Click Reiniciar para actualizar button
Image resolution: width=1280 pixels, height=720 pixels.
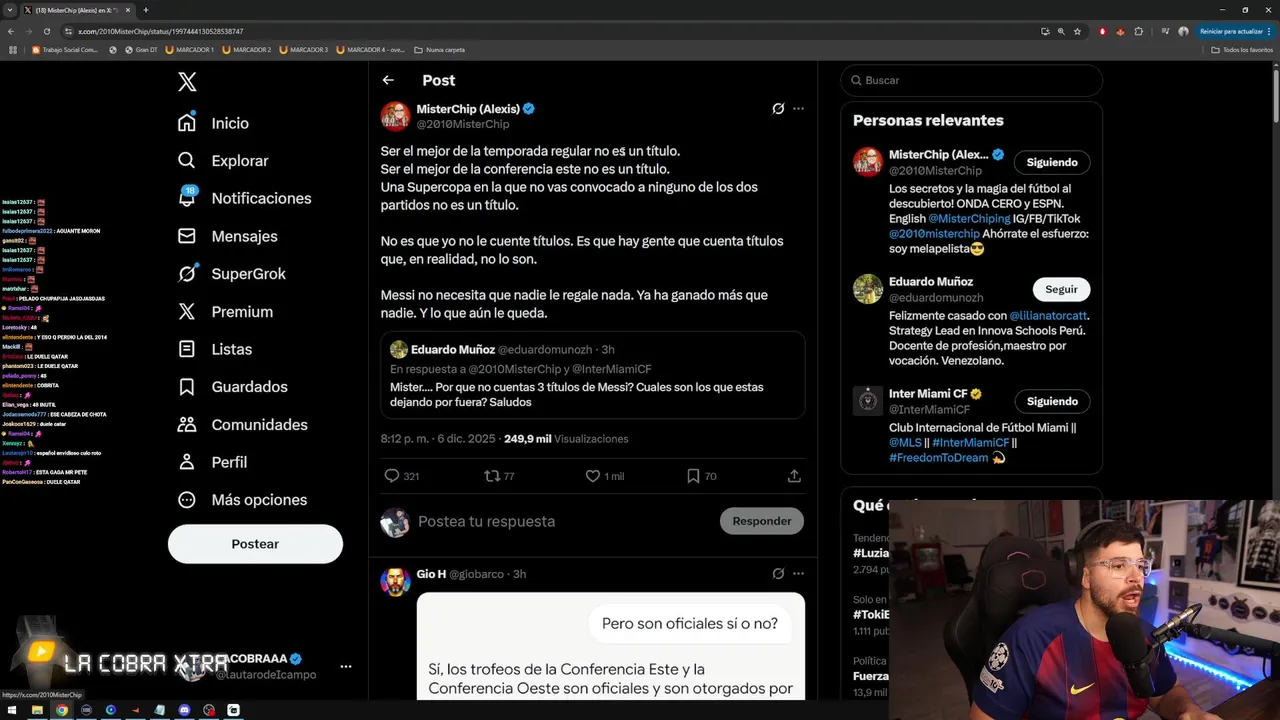click(x=1236, y=31)
